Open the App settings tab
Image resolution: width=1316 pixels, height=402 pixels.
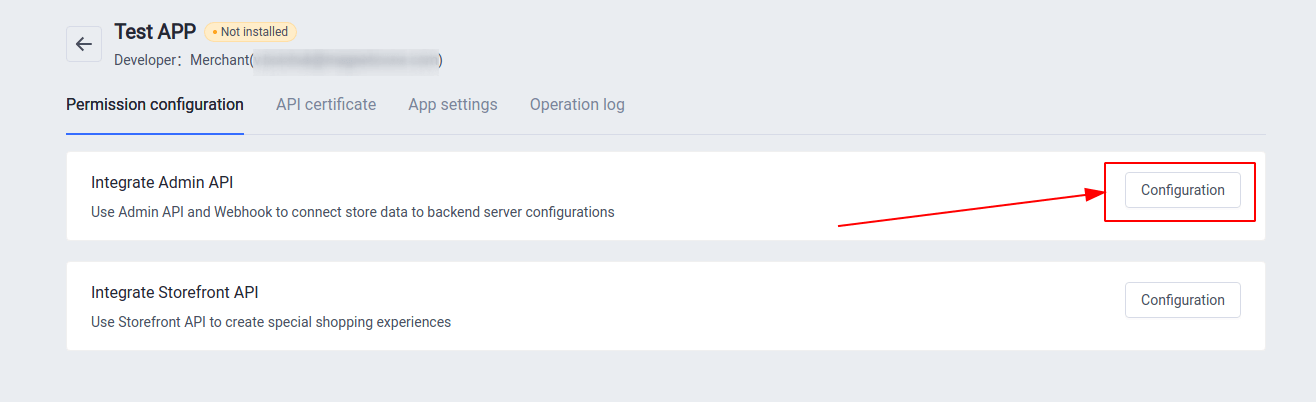pyautogui.click(x=453, y=104)
